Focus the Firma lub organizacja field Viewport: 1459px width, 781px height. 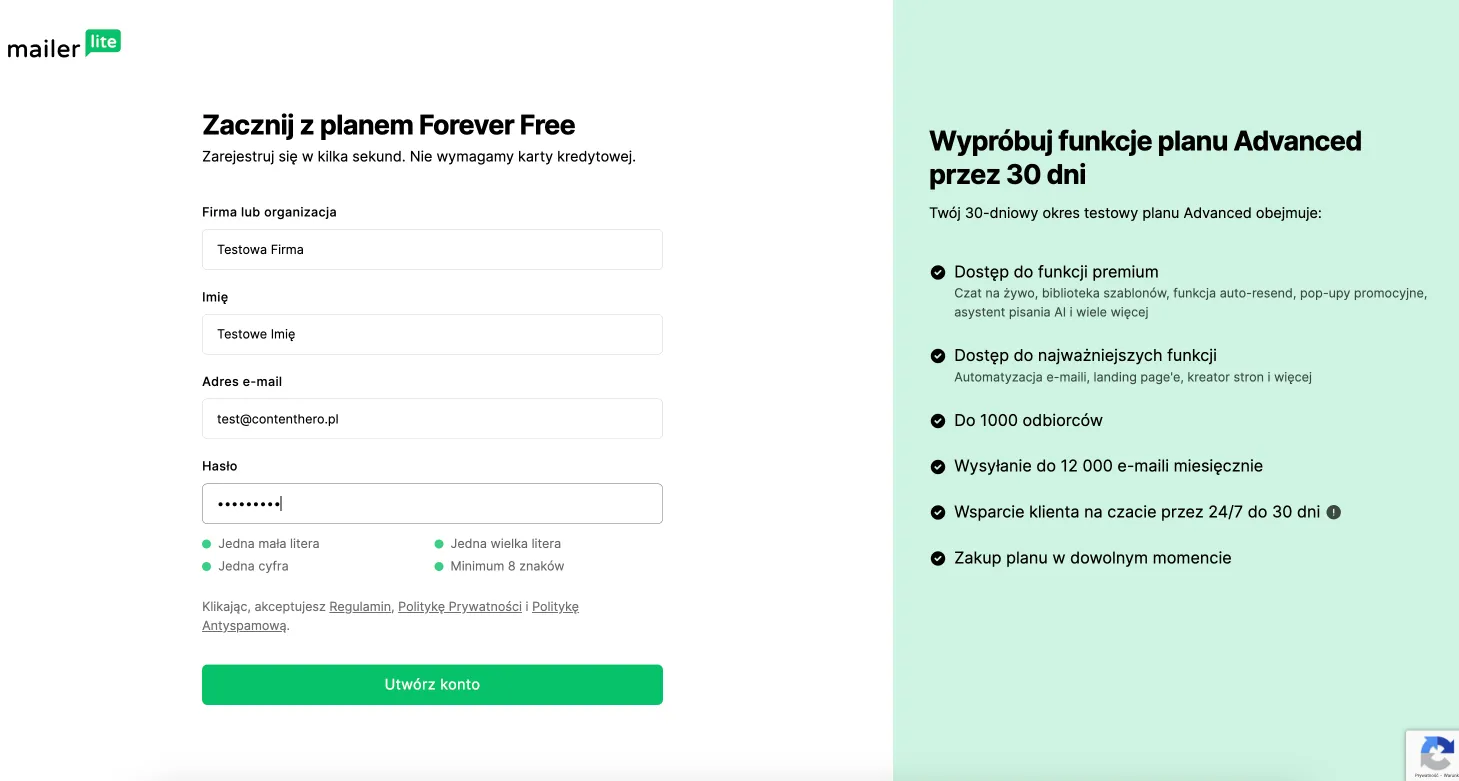pos(432,250)
